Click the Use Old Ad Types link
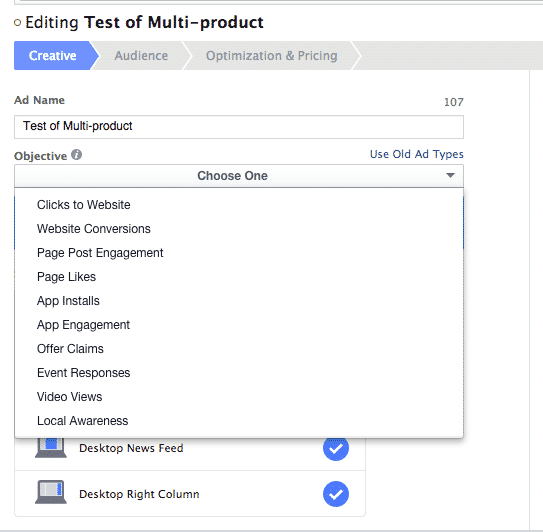 coord(417,154)
